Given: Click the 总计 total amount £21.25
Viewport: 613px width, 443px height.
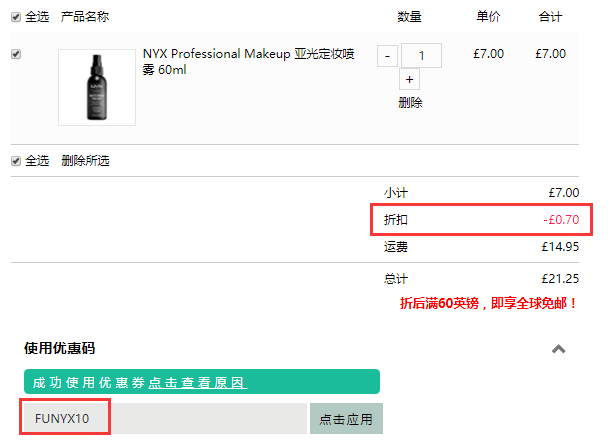Looking at the screenshot, I should click(x=560, y=279).
